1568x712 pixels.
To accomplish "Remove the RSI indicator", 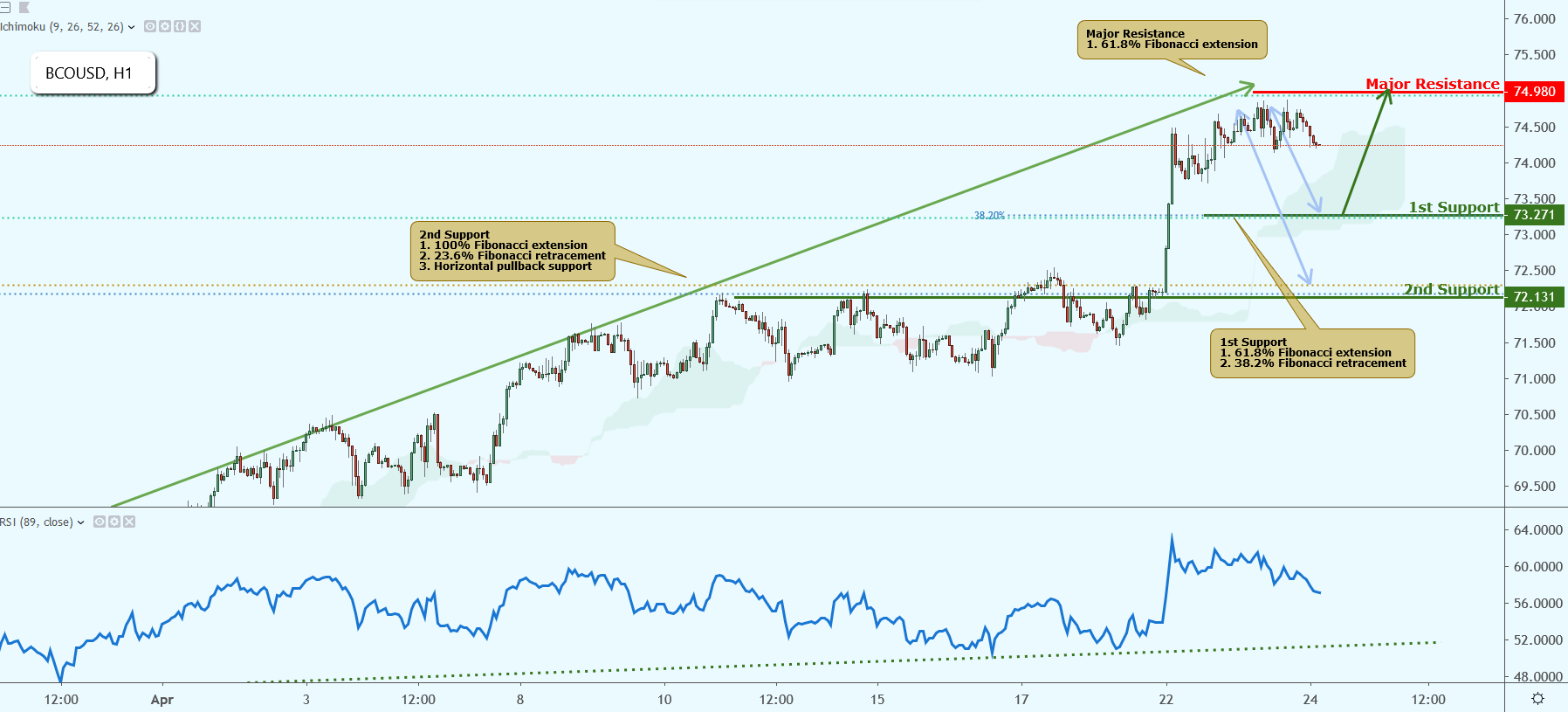I will coord(129,522).
